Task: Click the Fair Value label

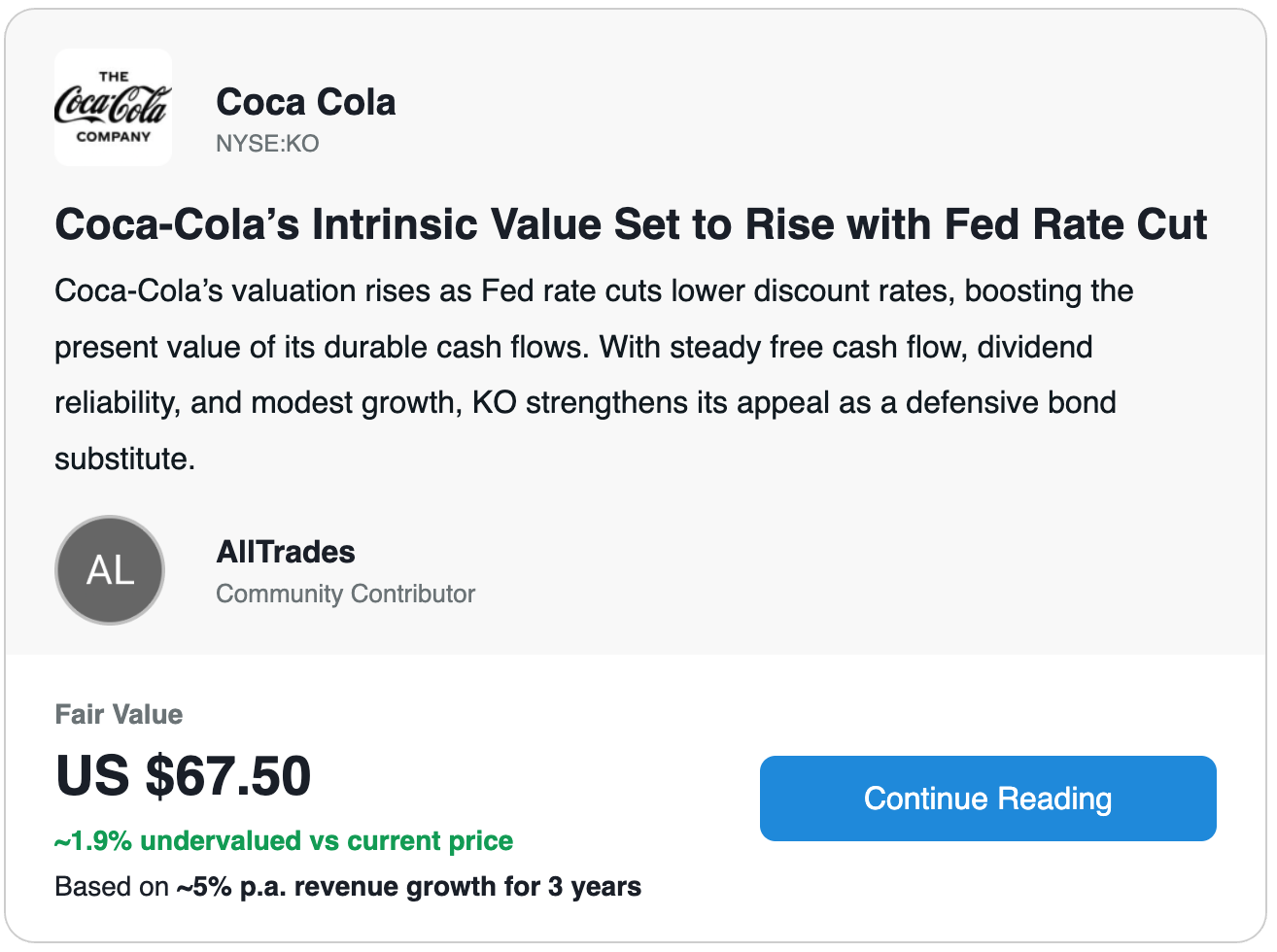Action: pos(119,714)
